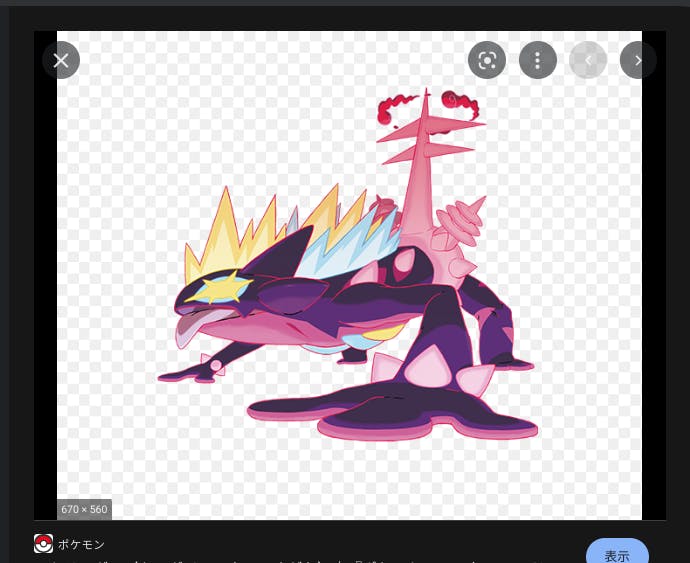This screenshot has height=563, width=690.
Task: Close the image preview panel
Action: (61, 60)
